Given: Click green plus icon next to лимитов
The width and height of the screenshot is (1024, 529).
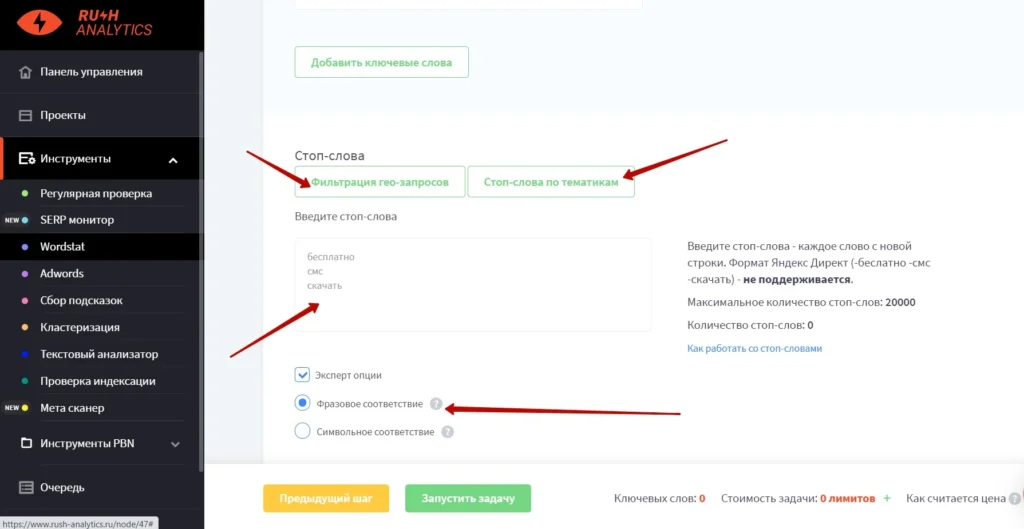Looking at the screenshot, I should click(887, 498).
